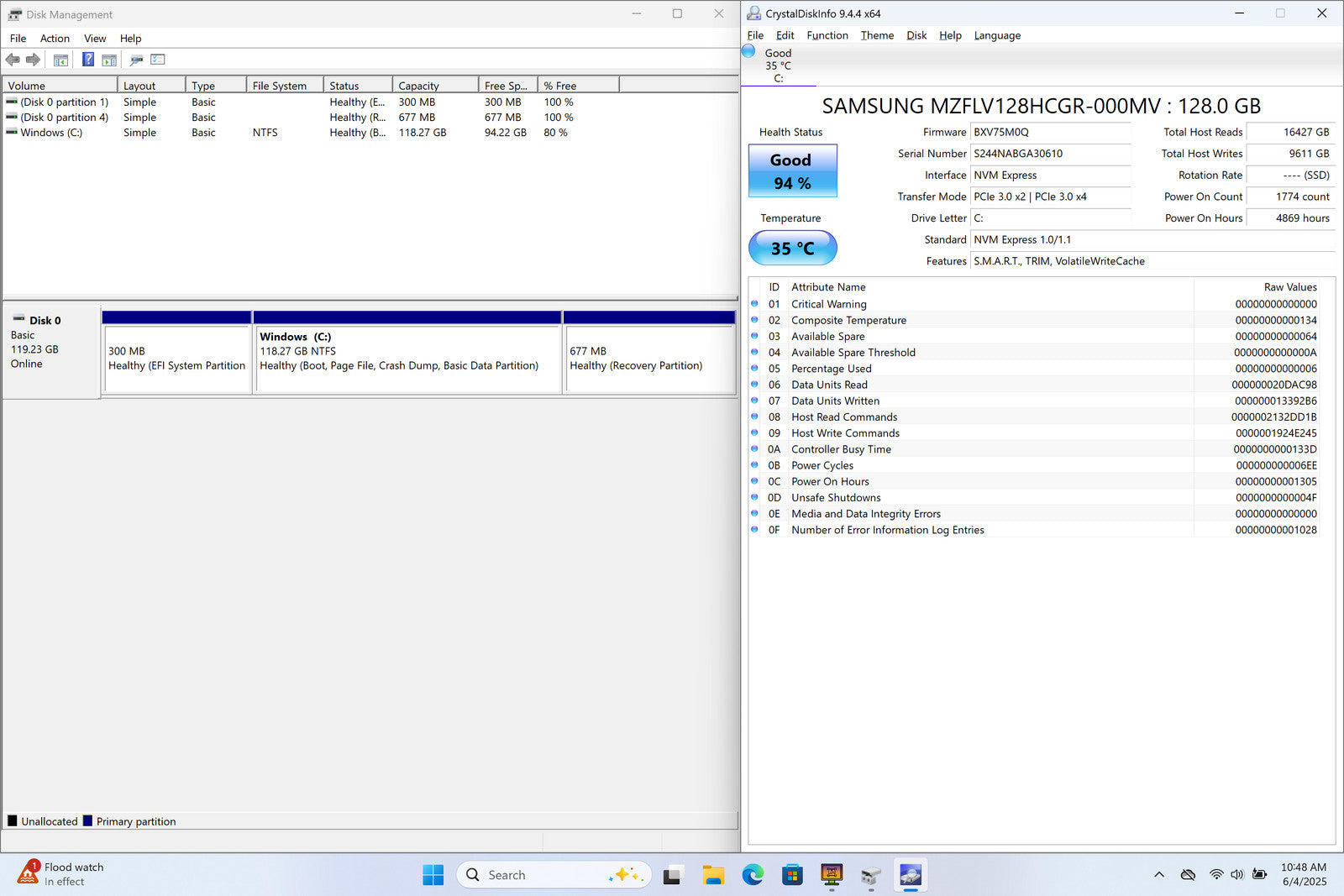Toggle Show/Hide Action Pane toolbar icon

click(109, 60)
